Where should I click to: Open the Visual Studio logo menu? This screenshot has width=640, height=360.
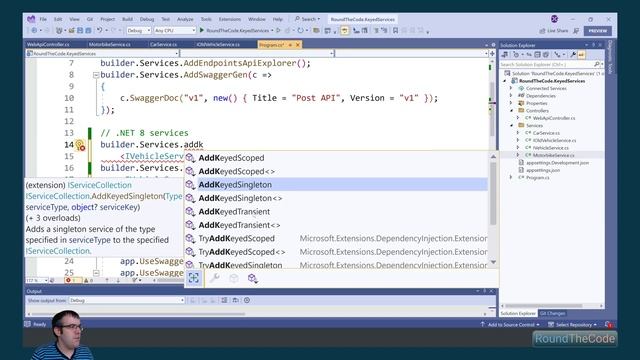pos(31,19)
